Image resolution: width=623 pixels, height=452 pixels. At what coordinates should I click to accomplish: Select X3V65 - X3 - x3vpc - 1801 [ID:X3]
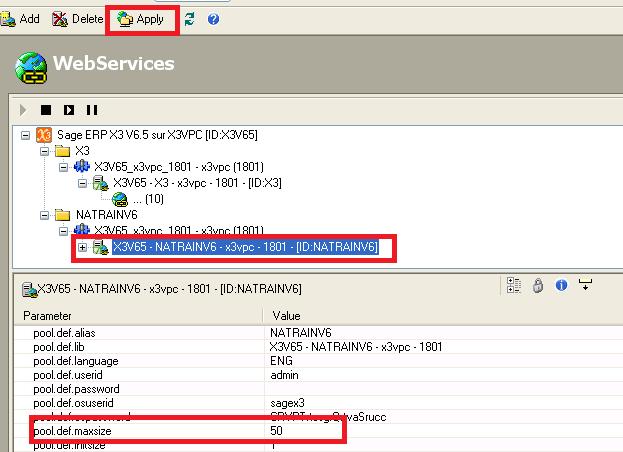point(197,183)
